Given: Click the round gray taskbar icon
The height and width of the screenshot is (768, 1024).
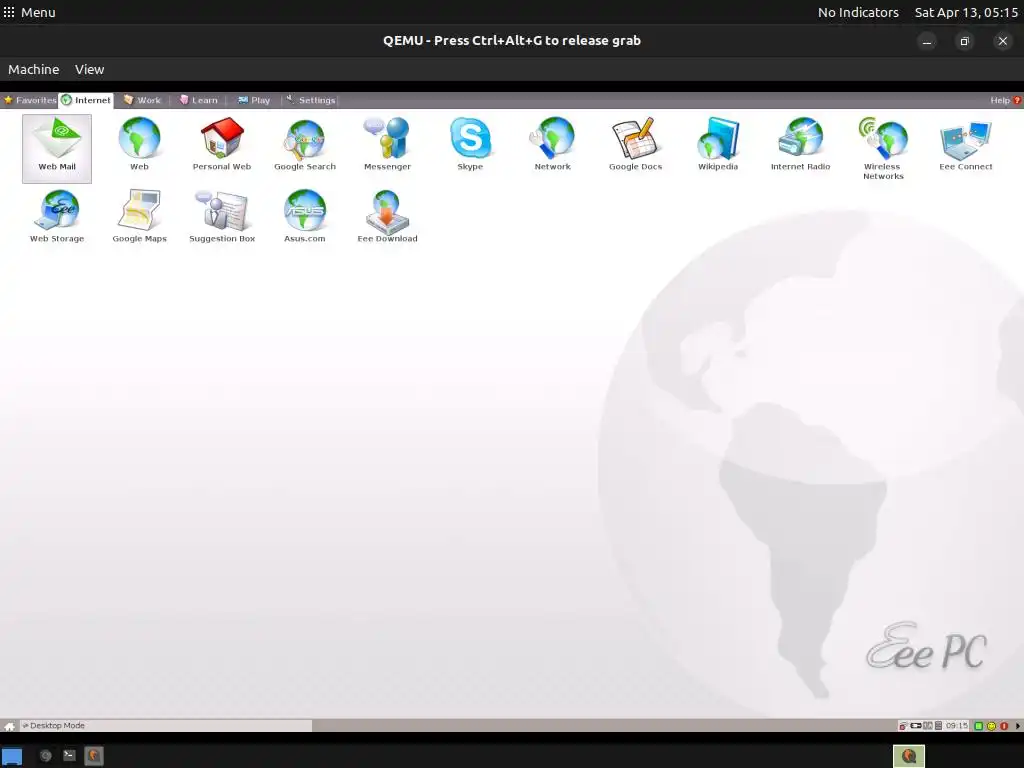Looking at the screenshot, I should tap(46, 756).
